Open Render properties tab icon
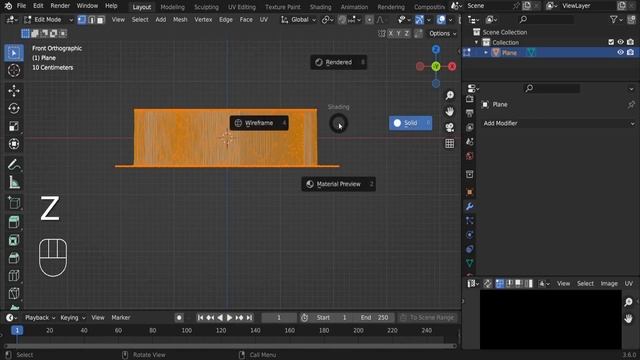The height and width of the screenshot is (360, 640). point(469,99)
